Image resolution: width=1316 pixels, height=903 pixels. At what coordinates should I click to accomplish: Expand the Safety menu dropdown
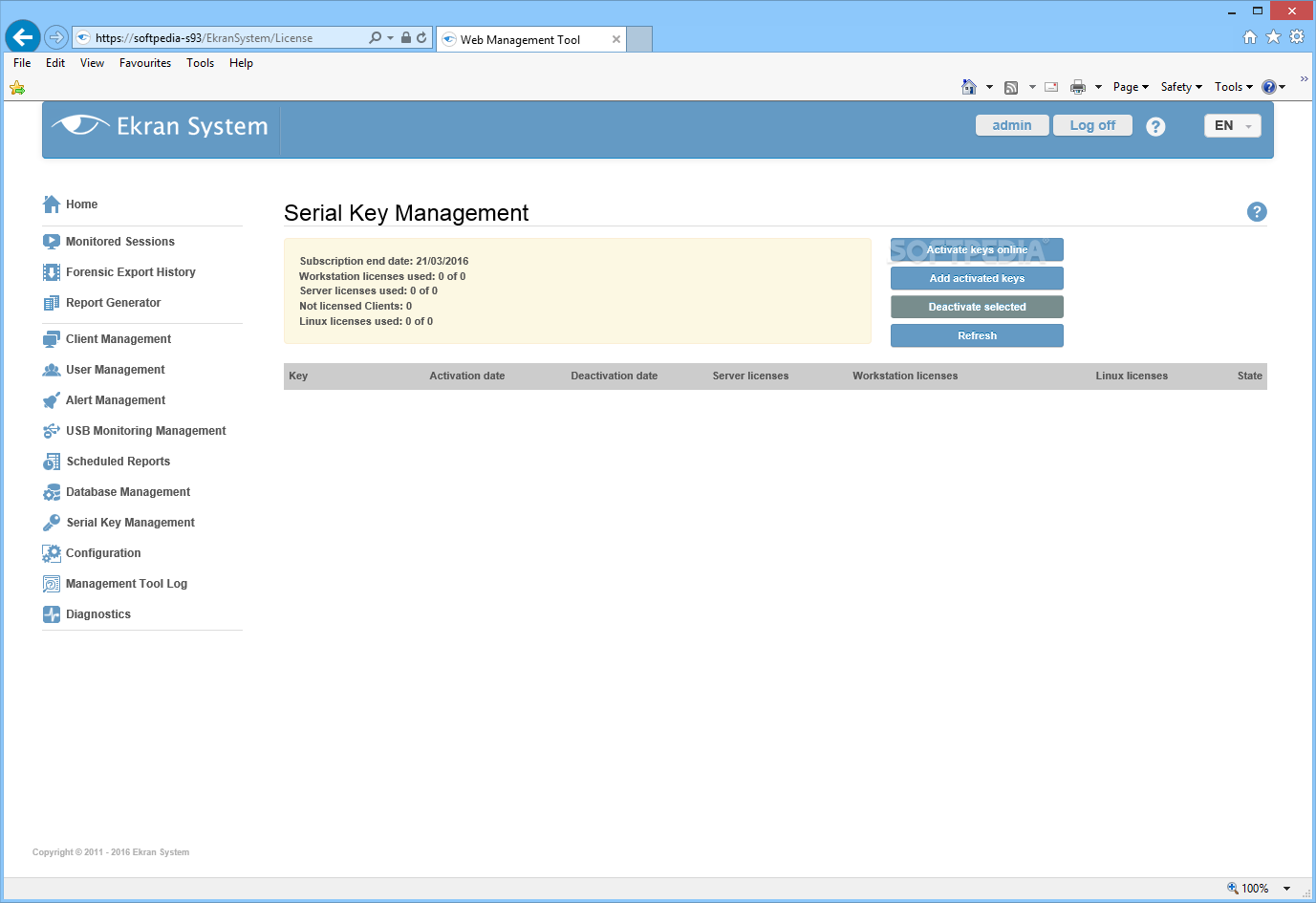[1181, 87]
